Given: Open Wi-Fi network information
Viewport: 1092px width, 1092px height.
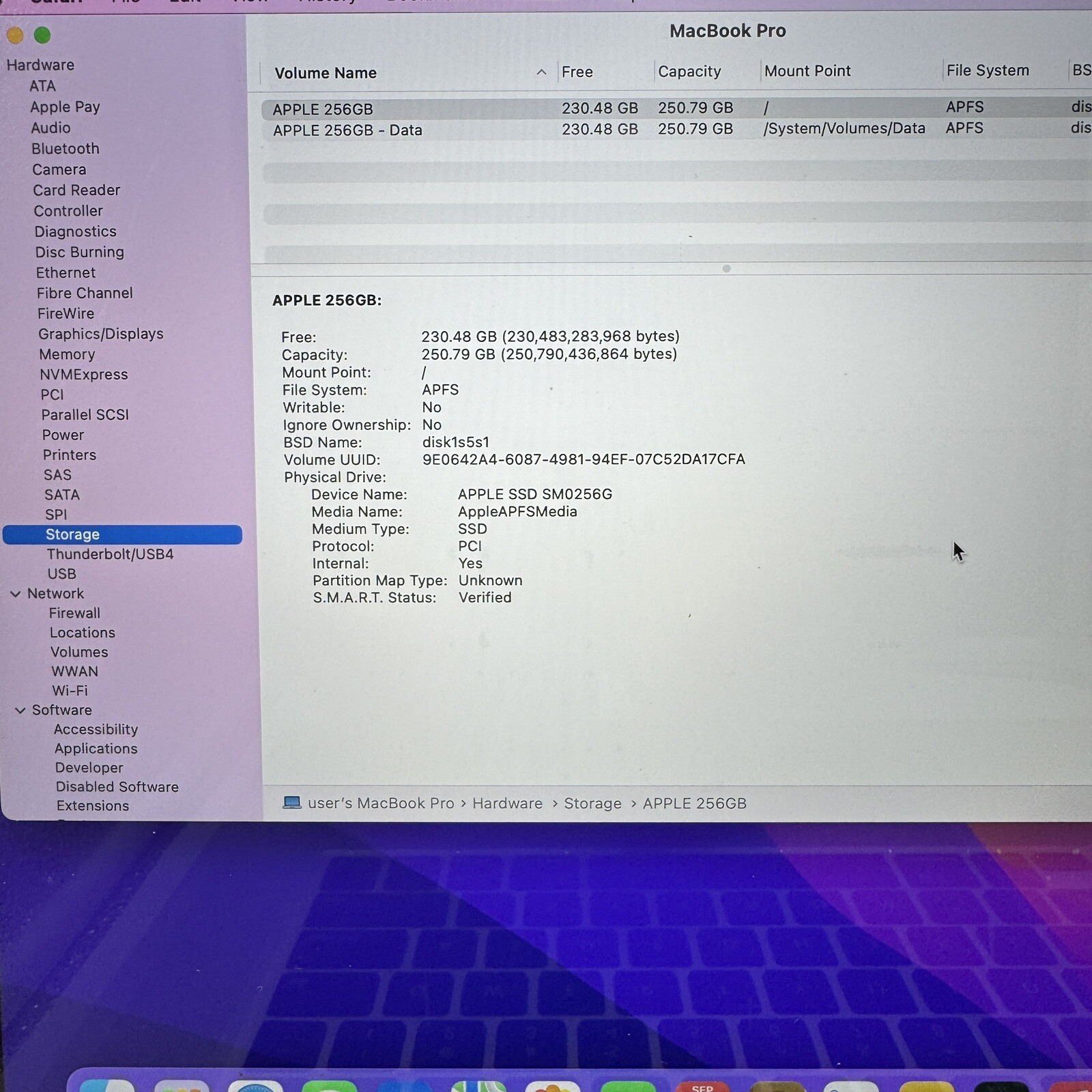Looking at the screenshot, I should (x=70, y=691).
